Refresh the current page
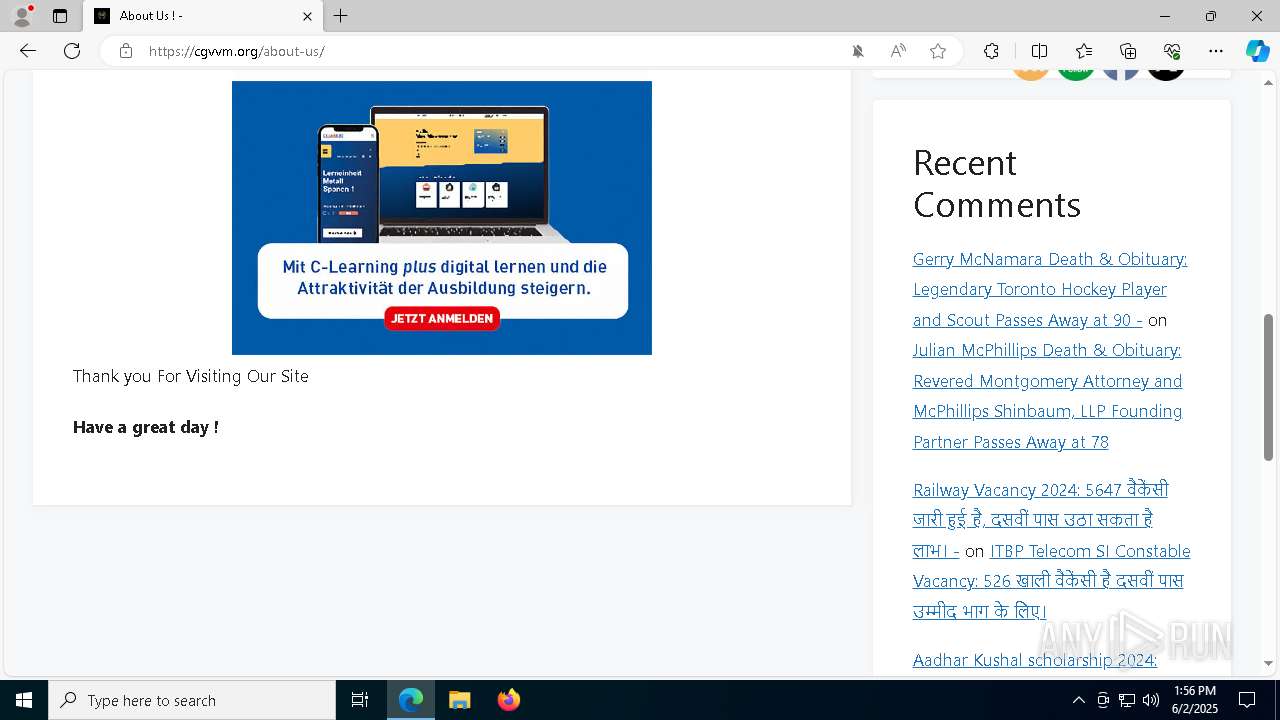This screenshot has width=1280, height=720. [72, 51]
